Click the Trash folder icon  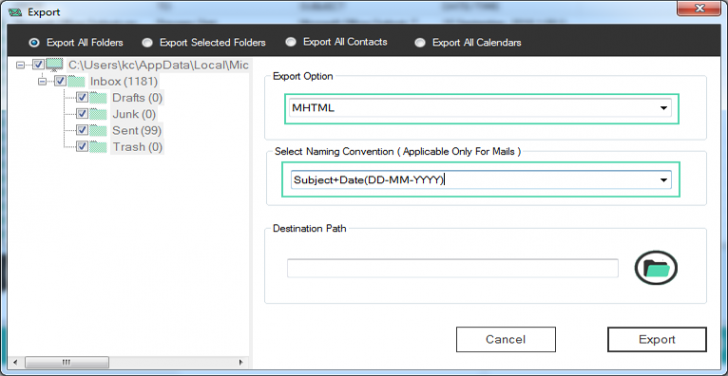(98, 147)
